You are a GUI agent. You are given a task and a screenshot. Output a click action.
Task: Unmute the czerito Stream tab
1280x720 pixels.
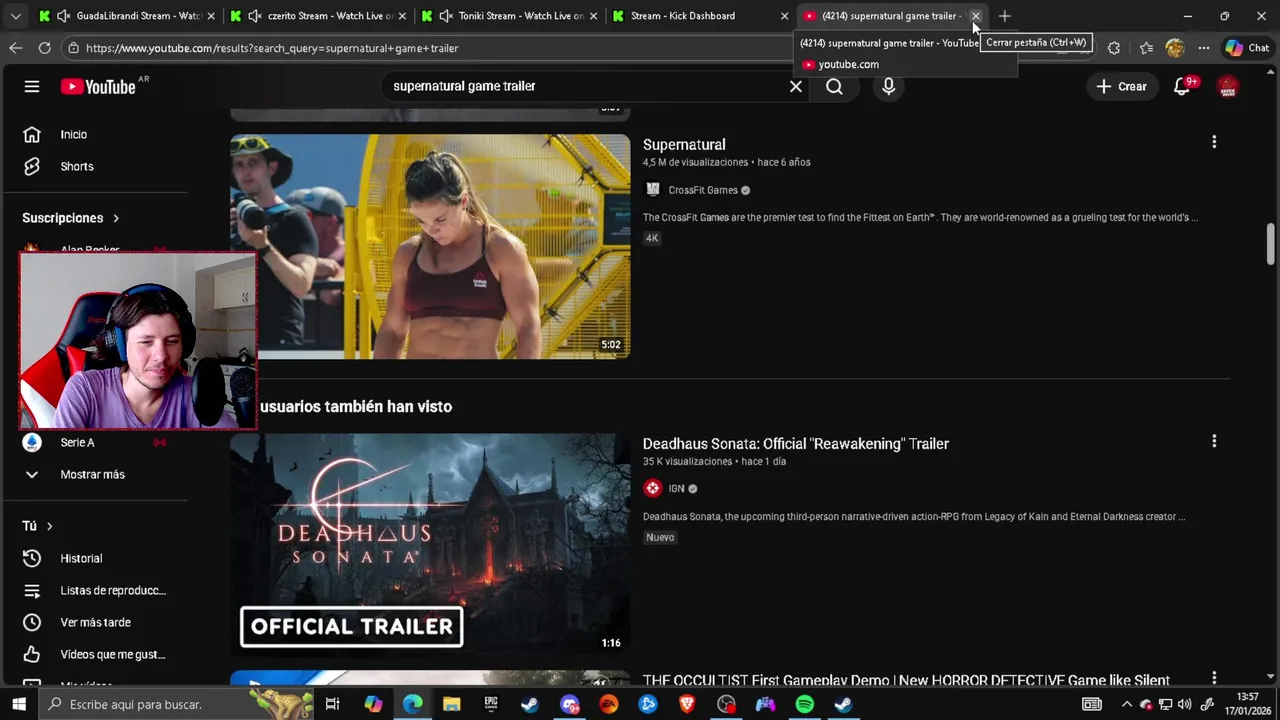[x=255, y=16]
